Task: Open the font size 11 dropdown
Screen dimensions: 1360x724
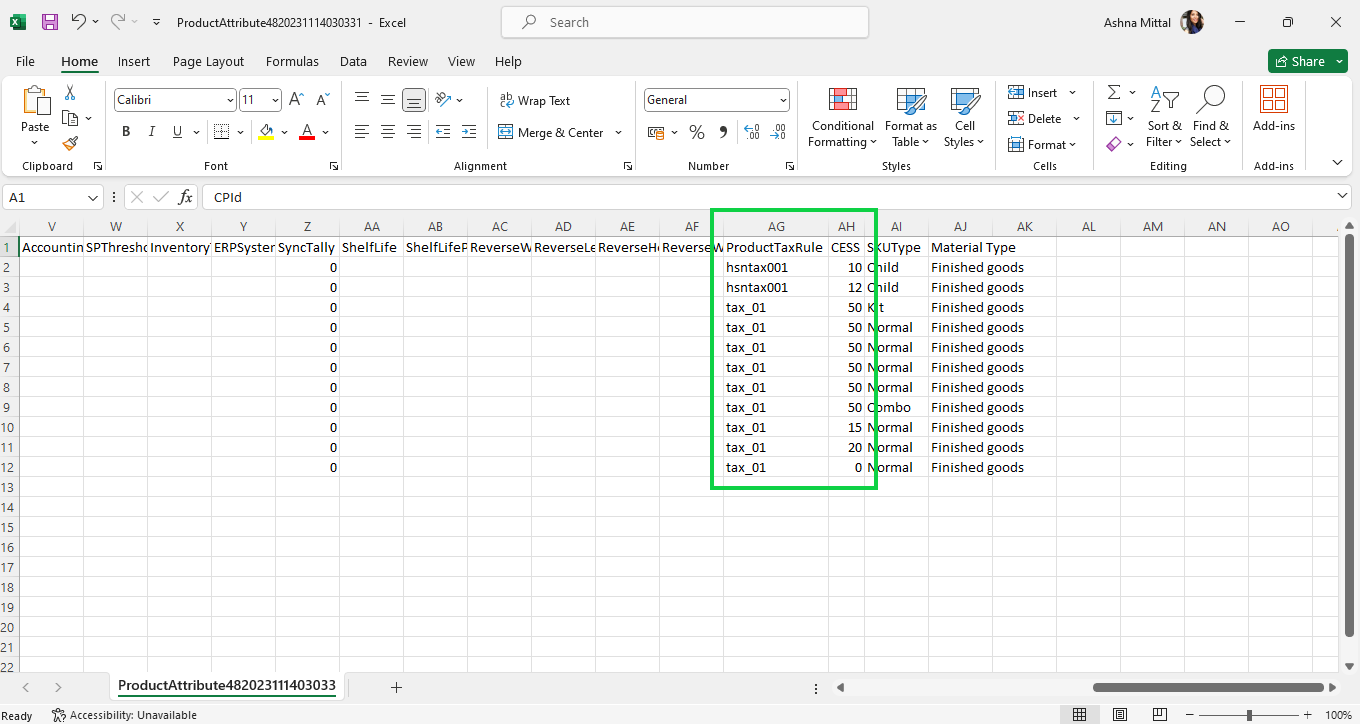Action: (274, 100)
